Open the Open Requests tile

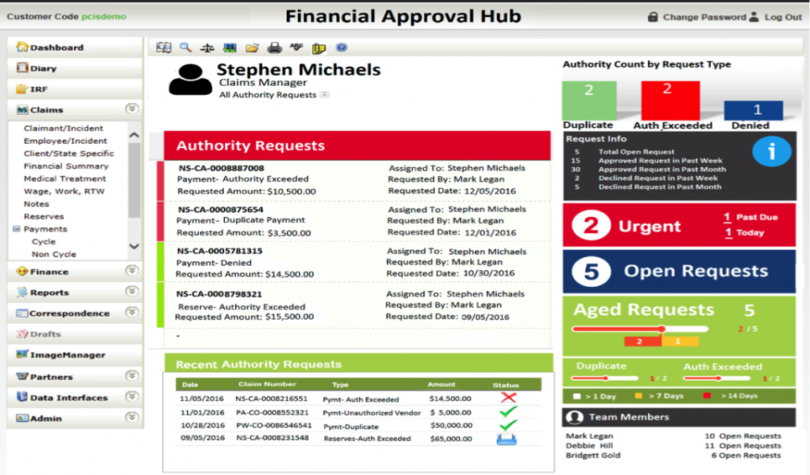click(x=679, y=271)
